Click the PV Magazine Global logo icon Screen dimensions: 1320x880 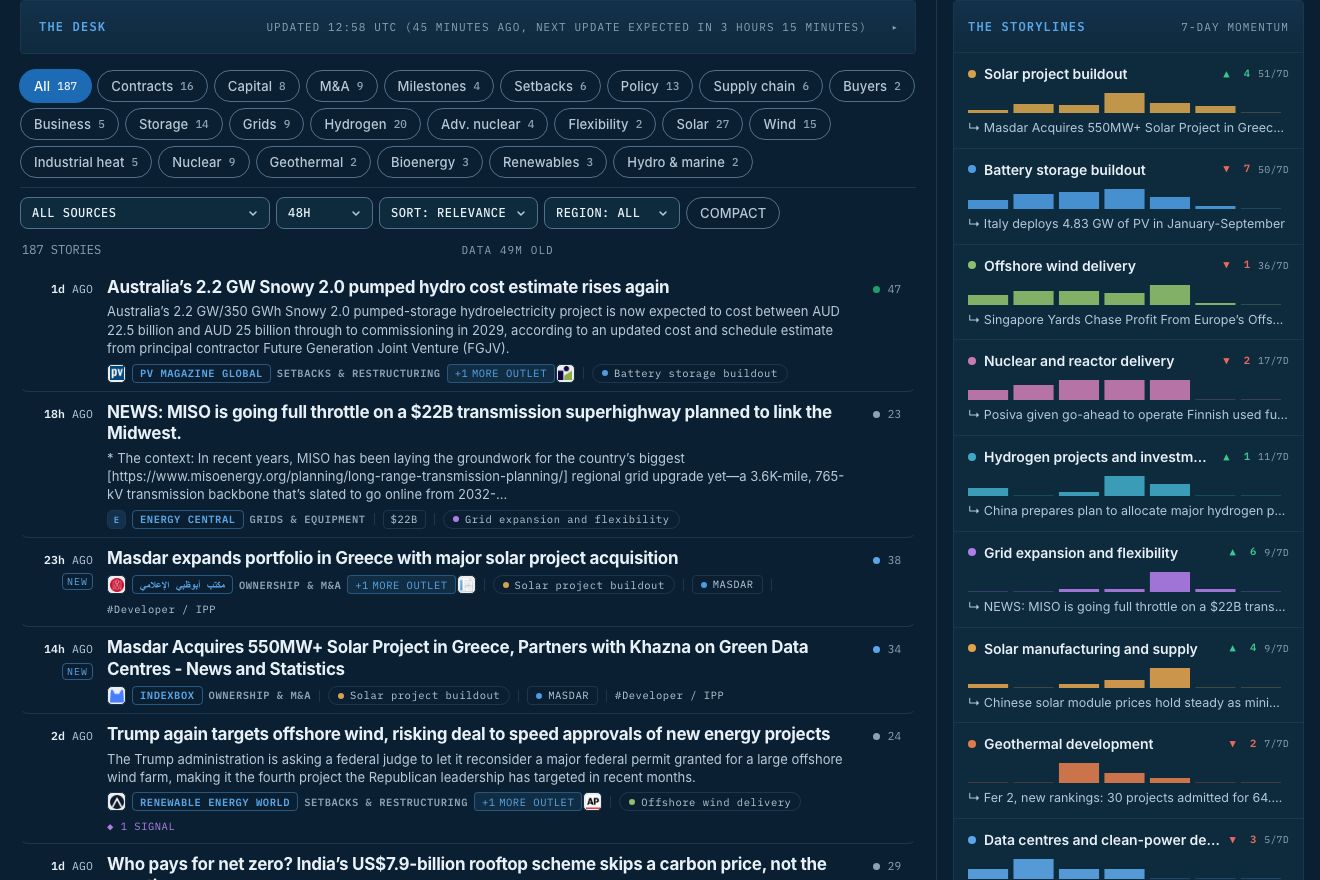tap(116, 373)
